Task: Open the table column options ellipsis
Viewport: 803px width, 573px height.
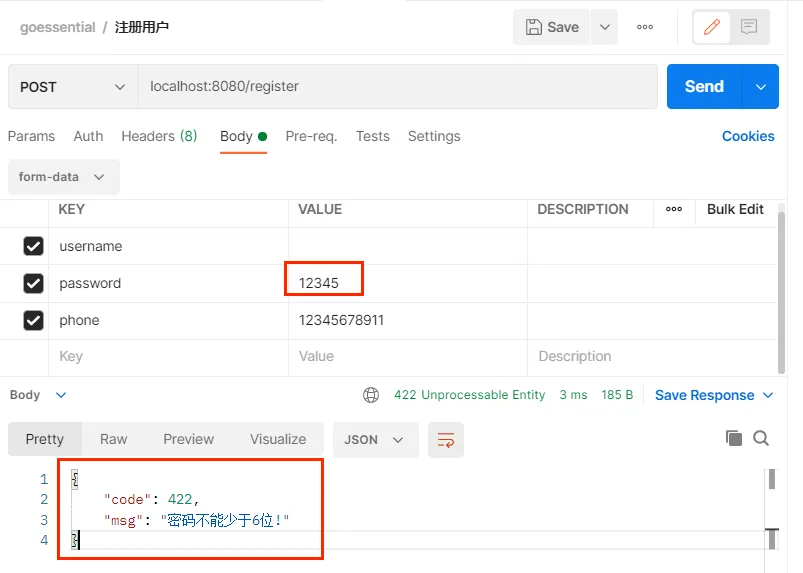Action: pos(674,209)
